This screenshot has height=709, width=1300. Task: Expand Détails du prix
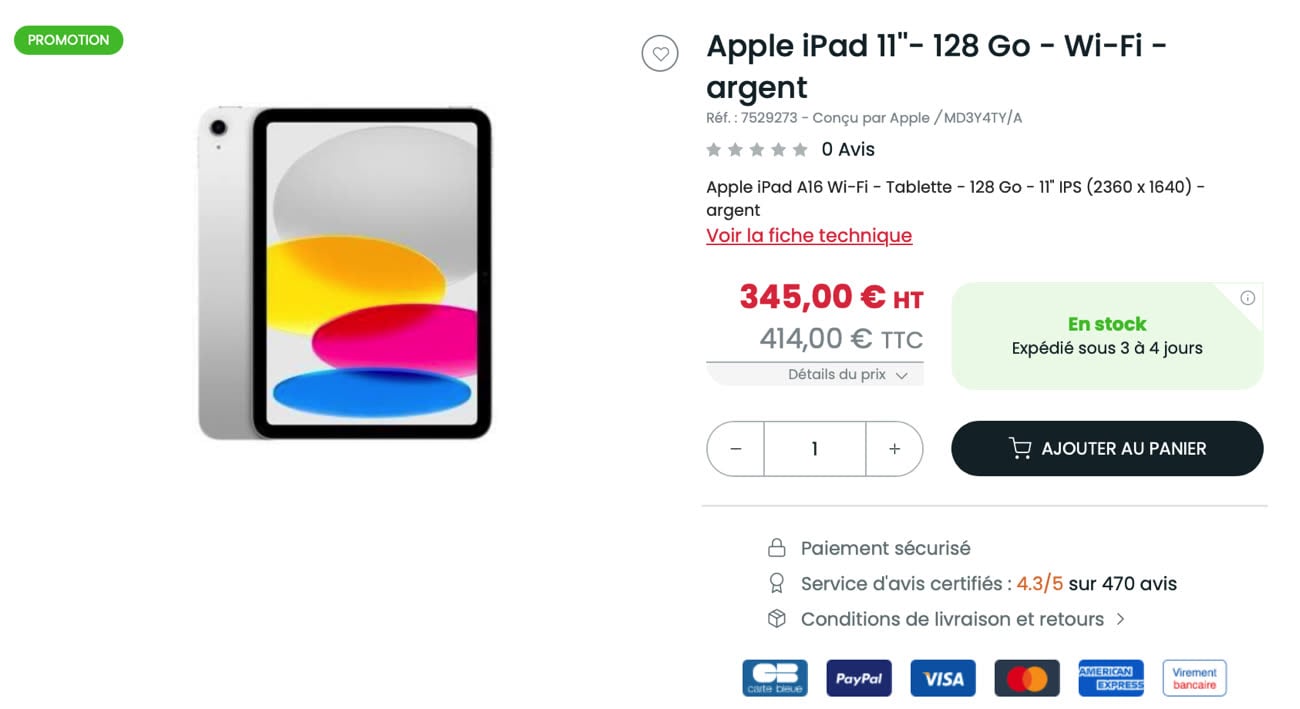click(x=847, y=375)
